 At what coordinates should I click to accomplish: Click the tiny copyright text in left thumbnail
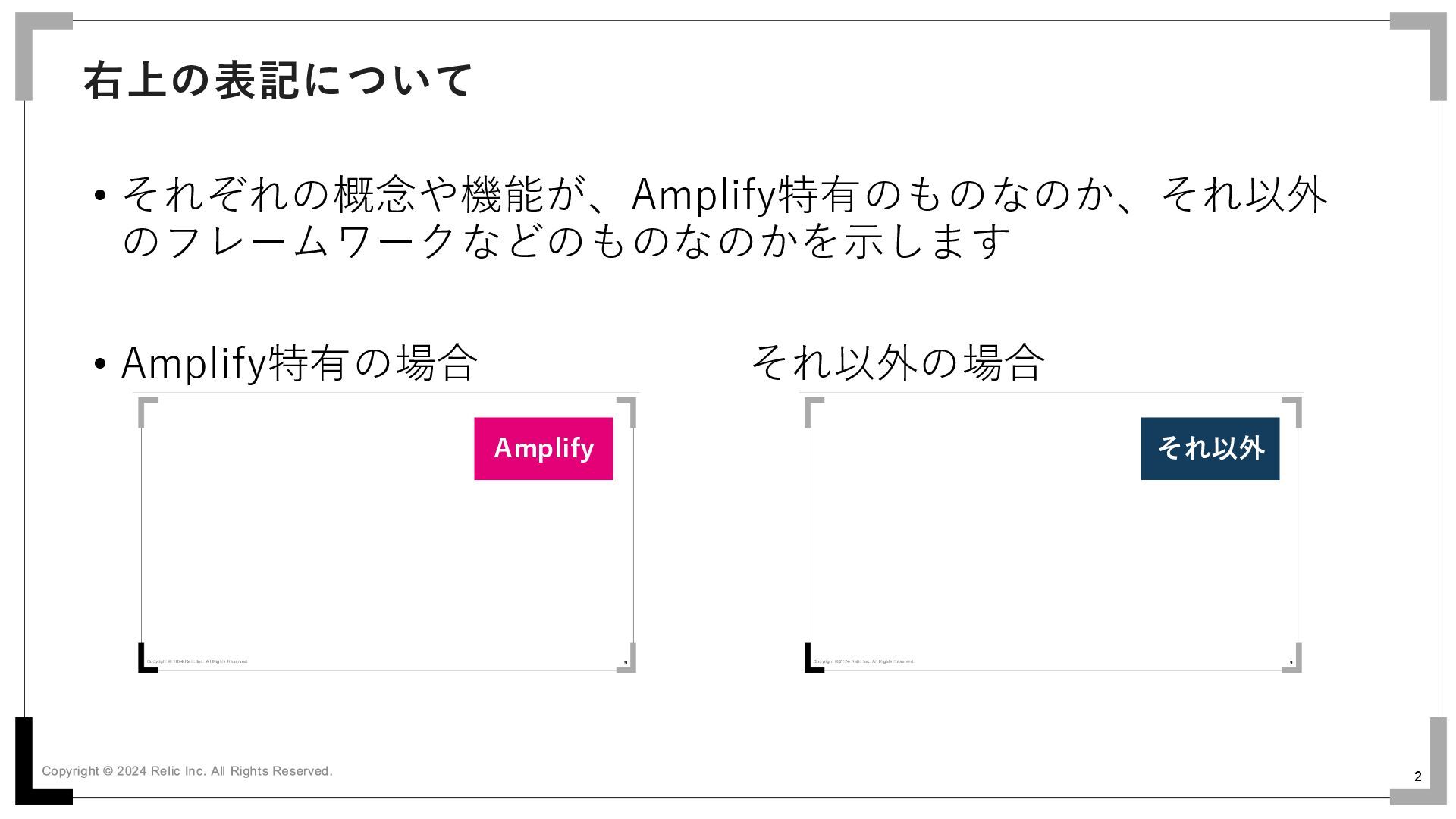tap(197, 661)
